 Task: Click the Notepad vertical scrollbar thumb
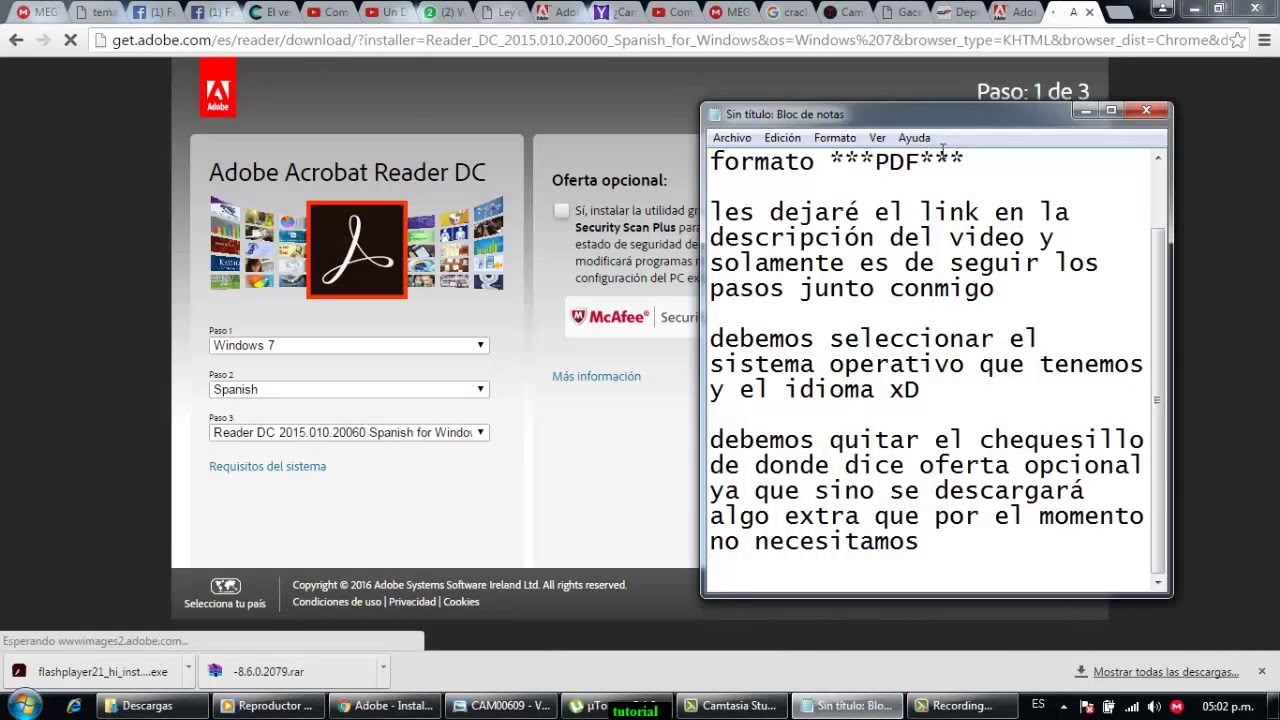click(x=1158, y=400)
